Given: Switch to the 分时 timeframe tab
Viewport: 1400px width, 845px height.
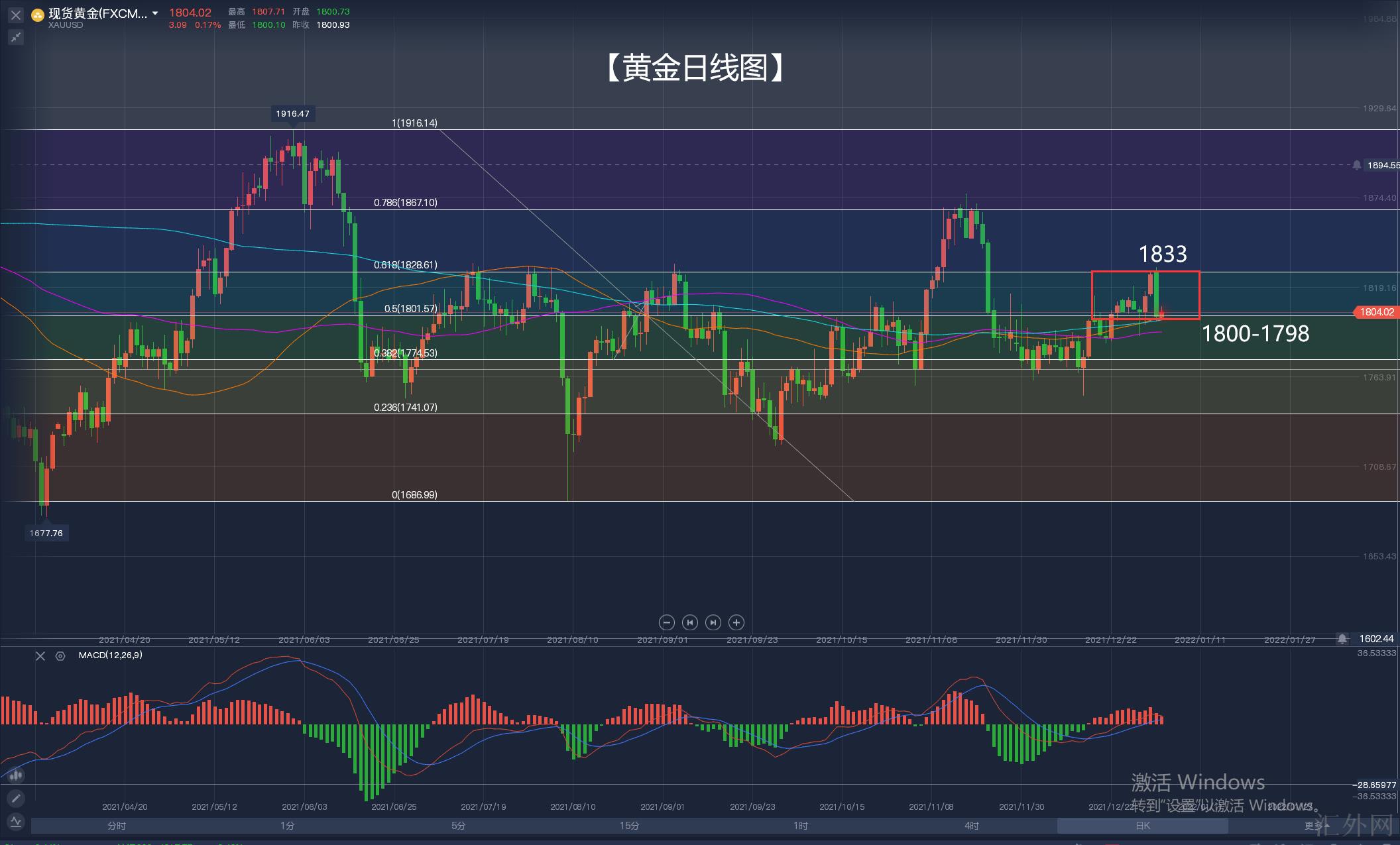Looking at the screenshot, I should click(117, 826).
